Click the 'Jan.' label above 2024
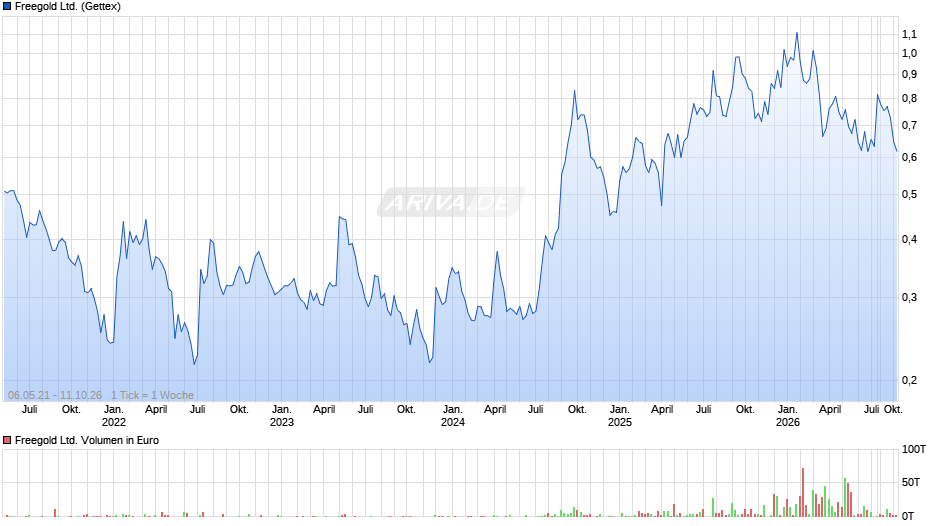940x526 pixels. point(453,409)
